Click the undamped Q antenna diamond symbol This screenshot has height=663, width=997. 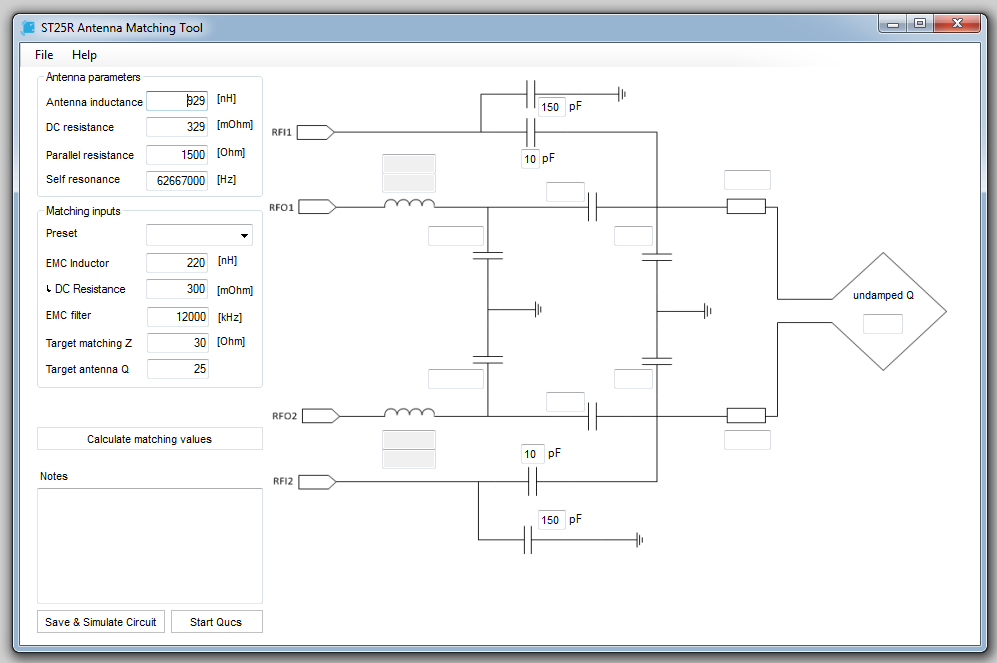[x=884, y=311]
